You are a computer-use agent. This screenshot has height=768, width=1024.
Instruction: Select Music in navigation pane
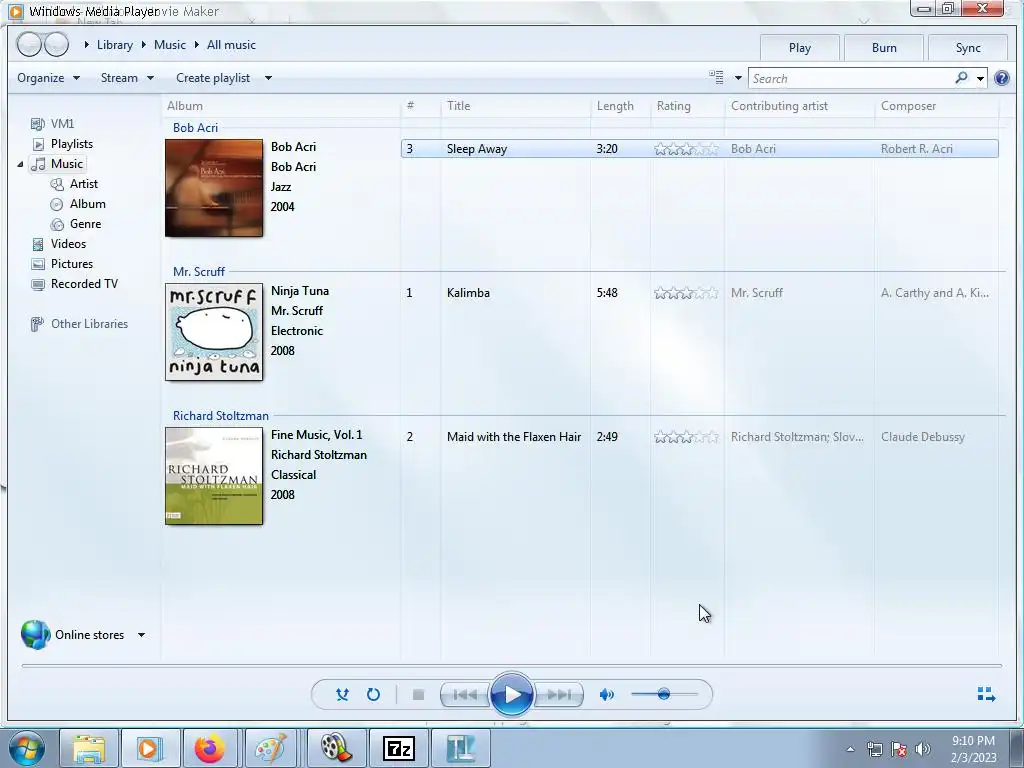57,164
